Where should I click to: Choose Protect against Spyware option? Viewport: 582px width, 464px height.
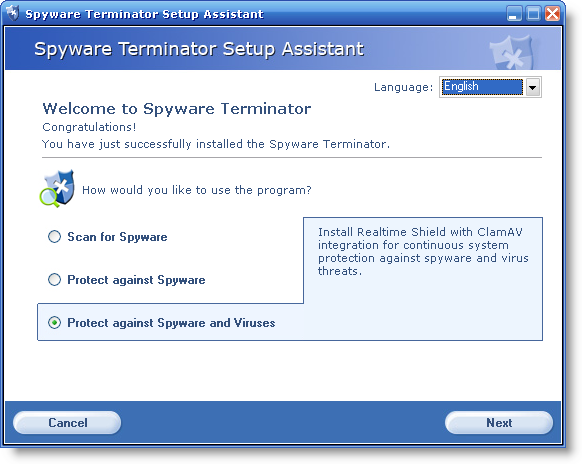(x=54, y=280)
